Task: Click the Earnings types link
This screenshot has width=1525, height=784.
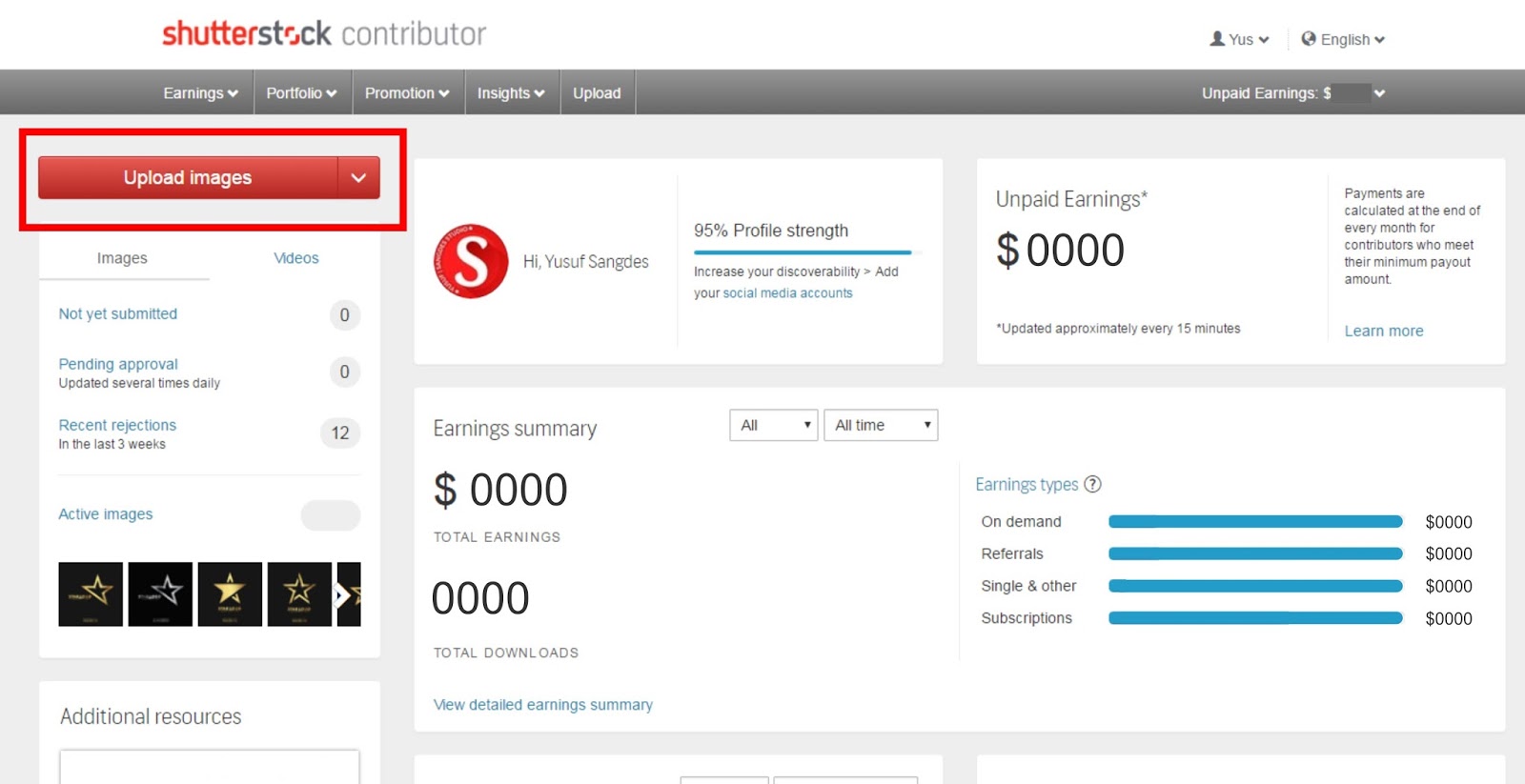Action: click(x=1027, y=484)
